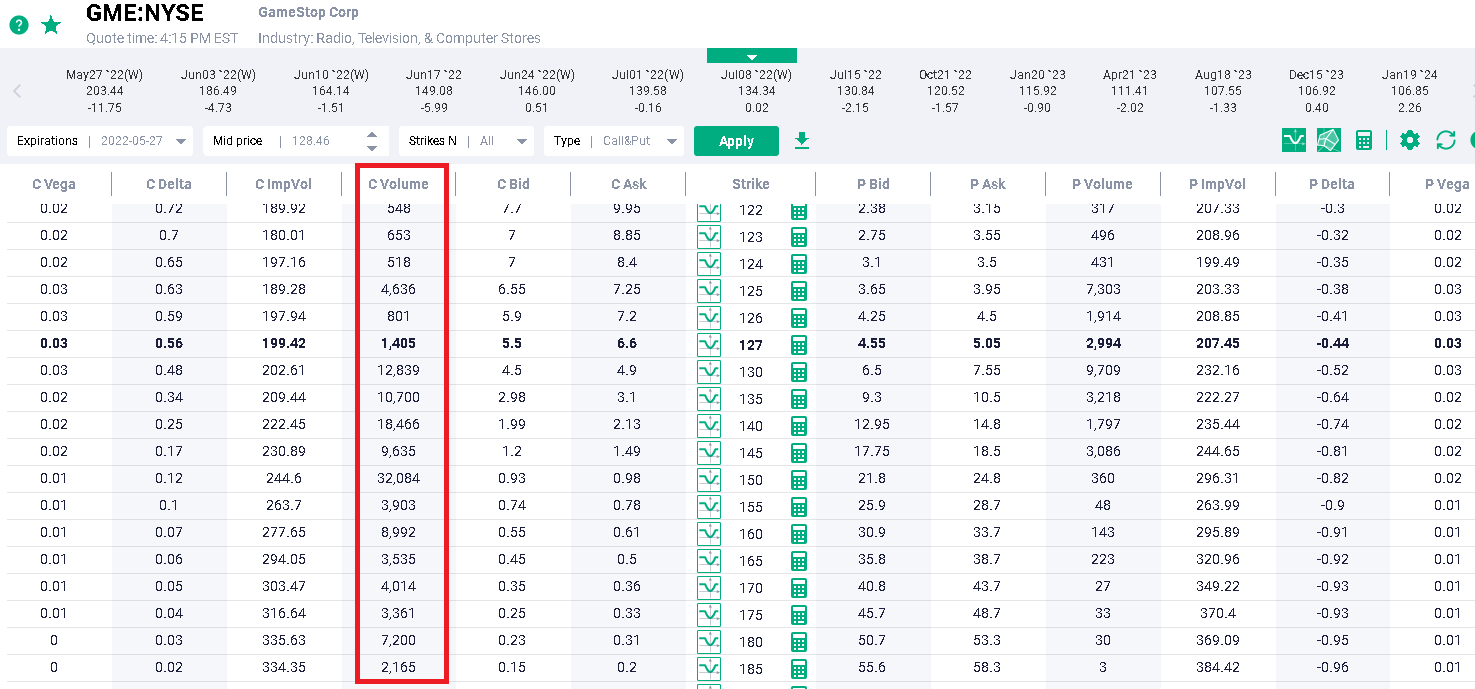Open the calculator icon for strike 165
The height and width of the screenshot is (689, 1475).
pyautogui.click(x=798, y=561)
